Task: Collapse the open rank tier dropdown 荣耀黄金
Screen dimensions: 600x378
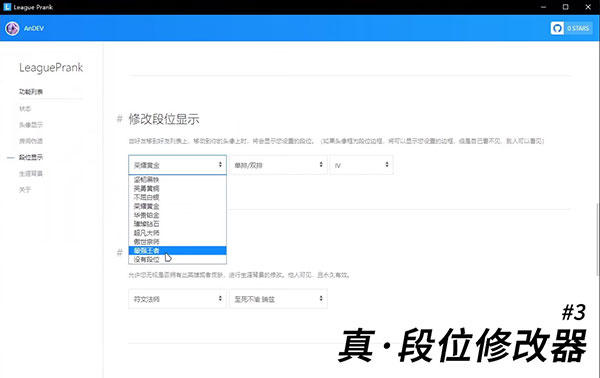Action: tap(178, 165)
